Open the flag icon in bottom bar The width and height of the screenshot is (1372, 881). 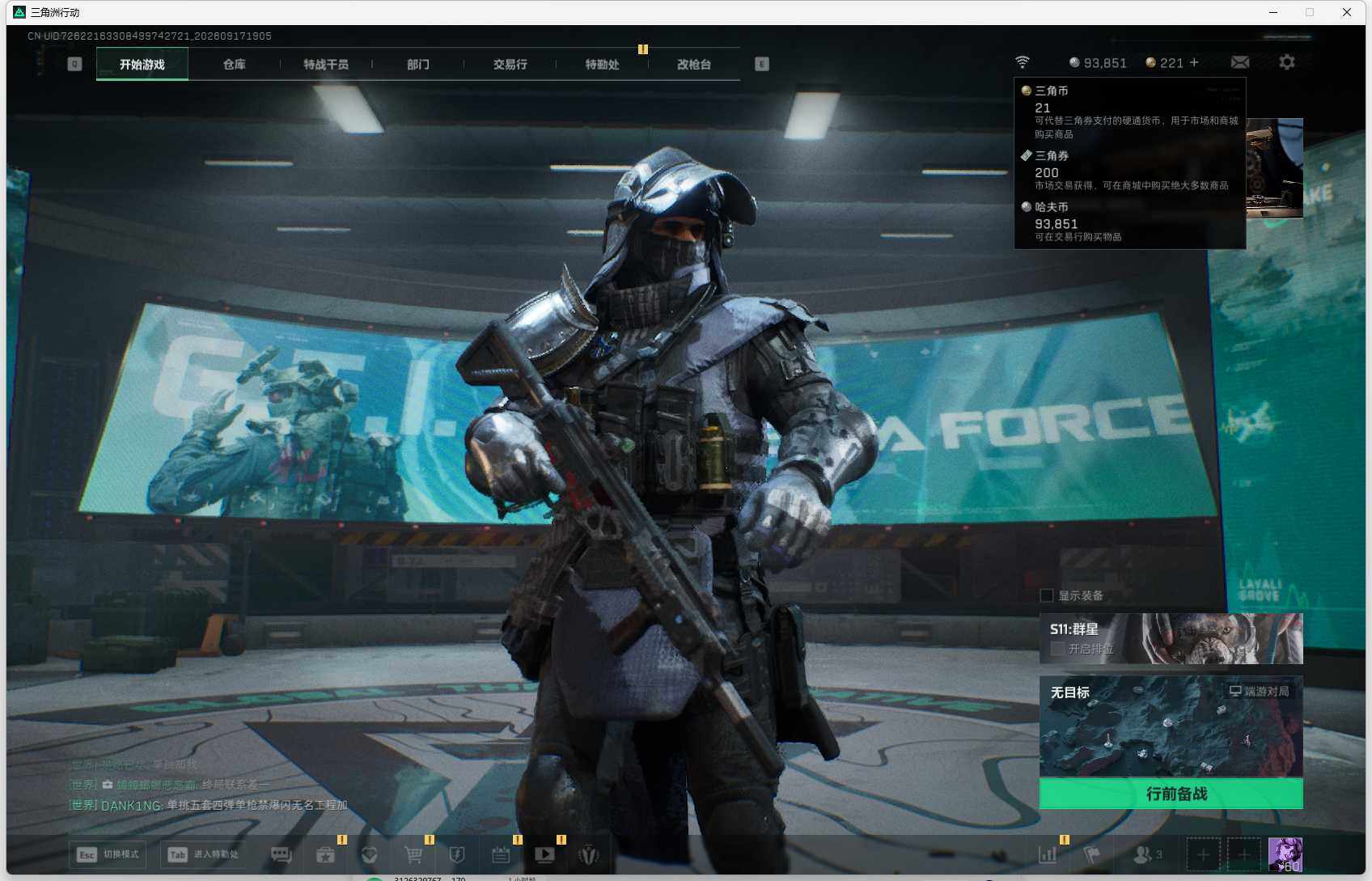(x=1092, y=854)
